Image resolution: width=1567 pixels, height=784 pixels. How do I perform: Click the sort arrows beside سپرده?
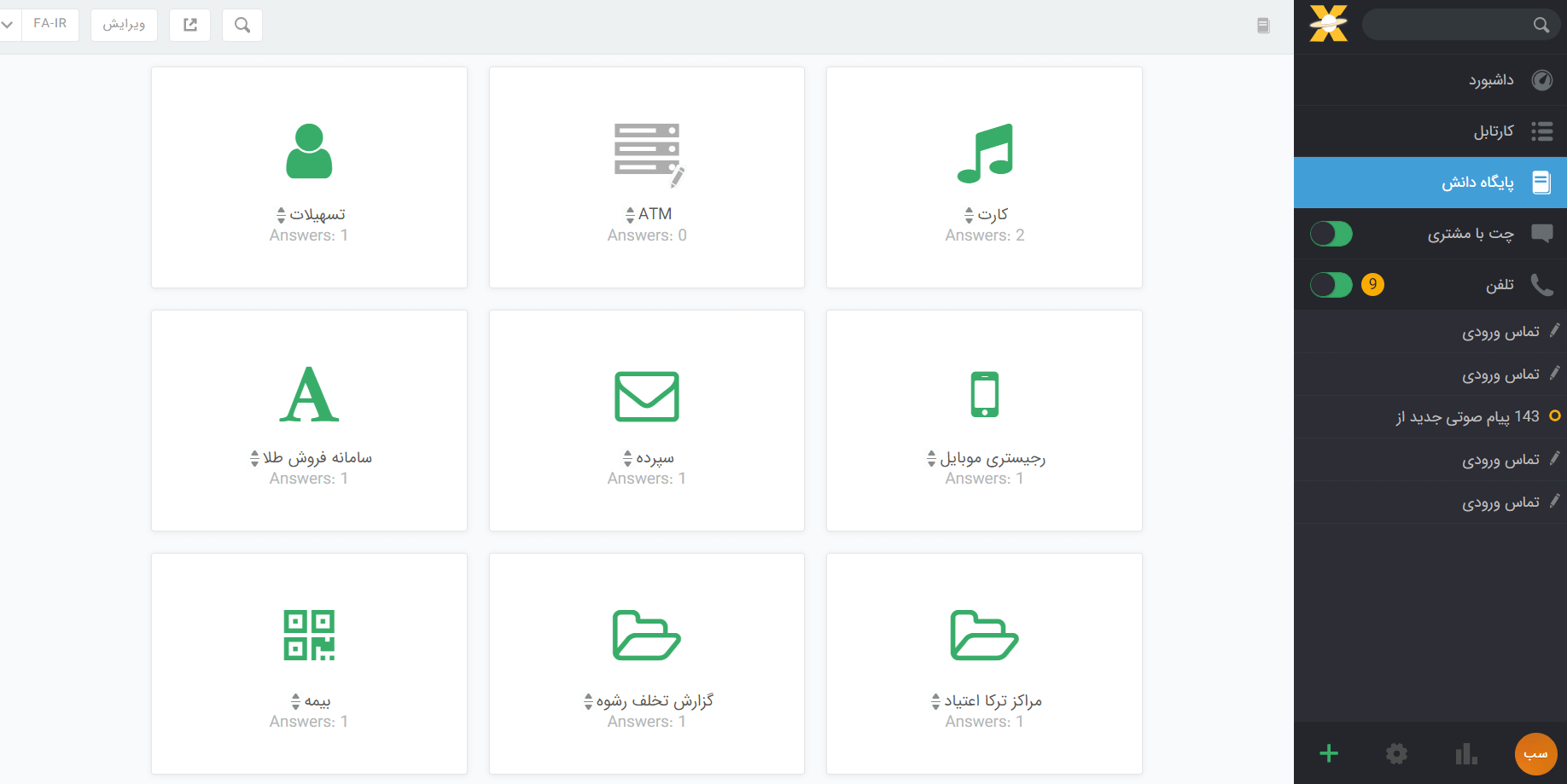627,458
